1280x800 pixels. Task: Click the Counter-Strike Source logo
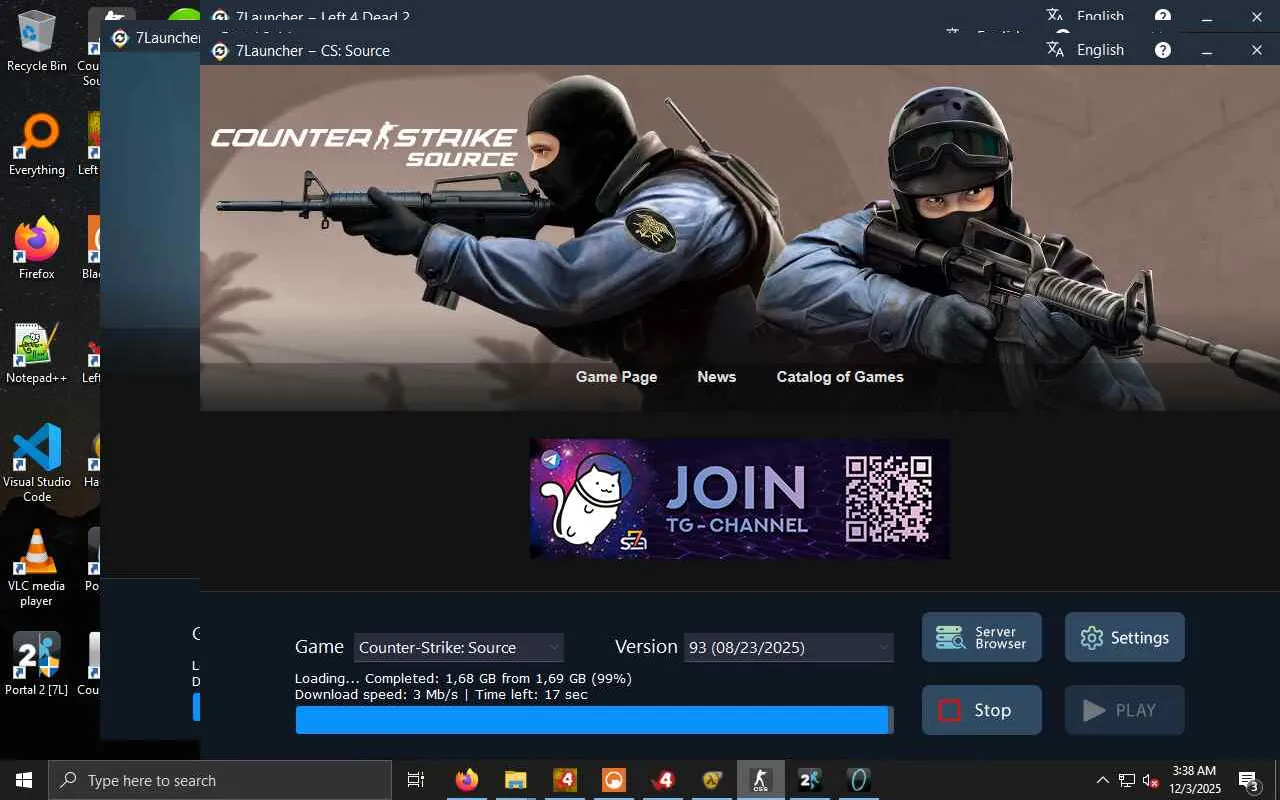click(363, 146)
